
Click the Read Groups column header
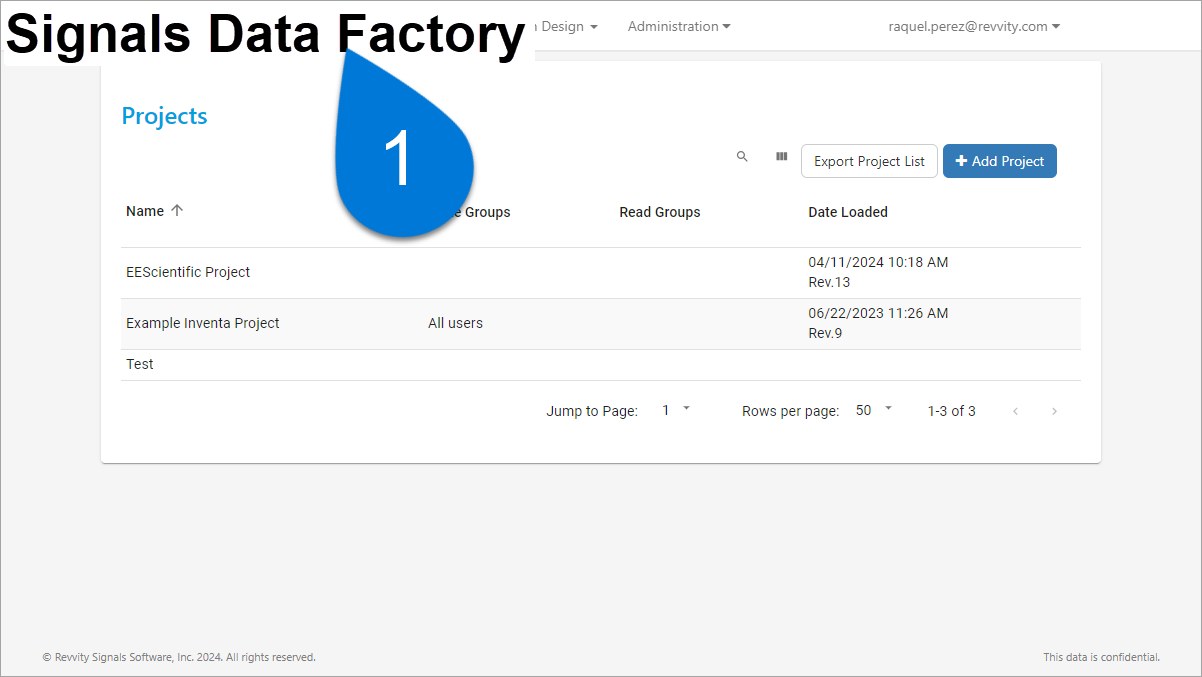coord(659,212)
